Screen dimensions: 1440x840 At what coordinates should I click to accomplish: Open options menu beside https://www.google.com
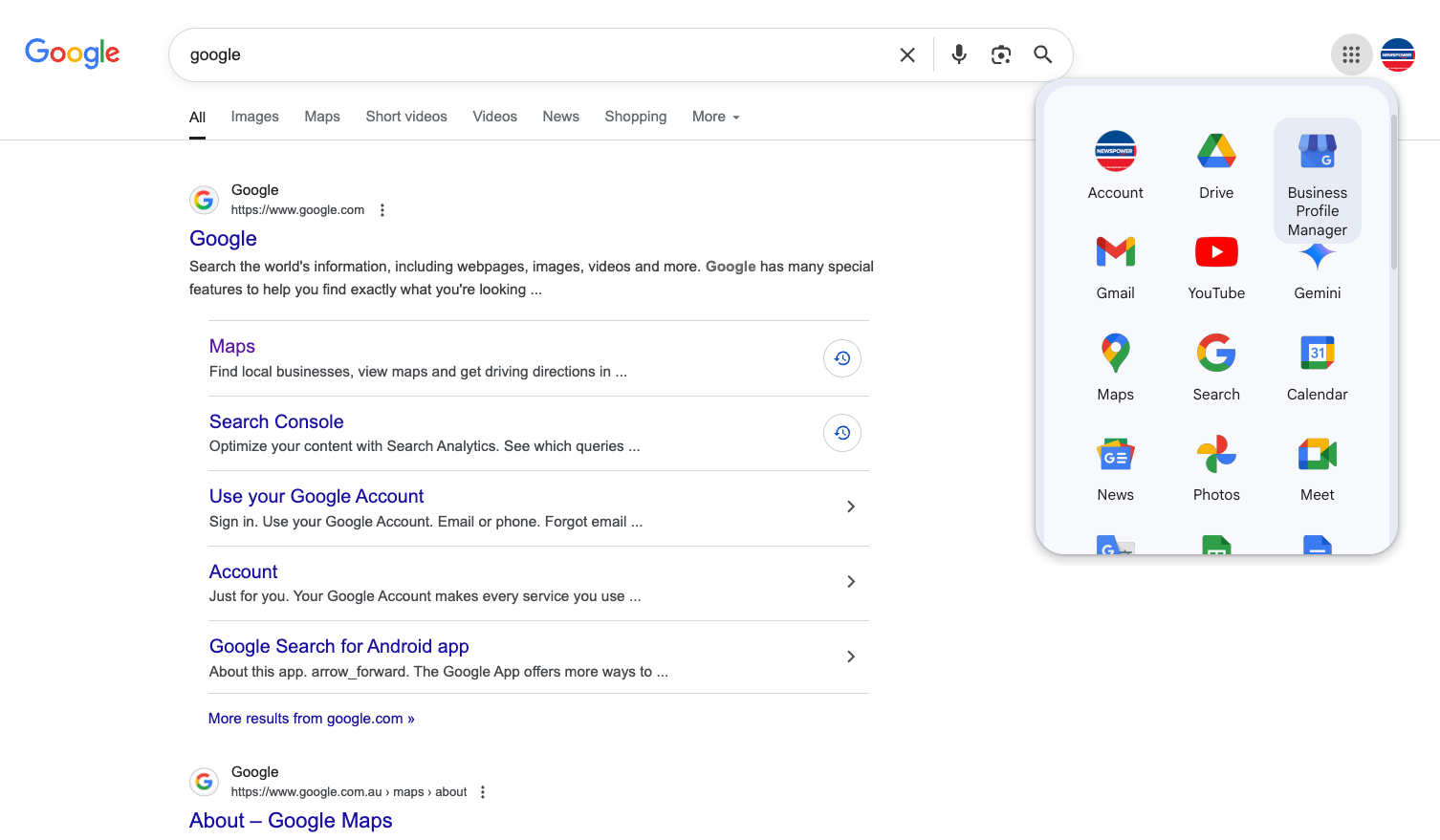point(382,210)
